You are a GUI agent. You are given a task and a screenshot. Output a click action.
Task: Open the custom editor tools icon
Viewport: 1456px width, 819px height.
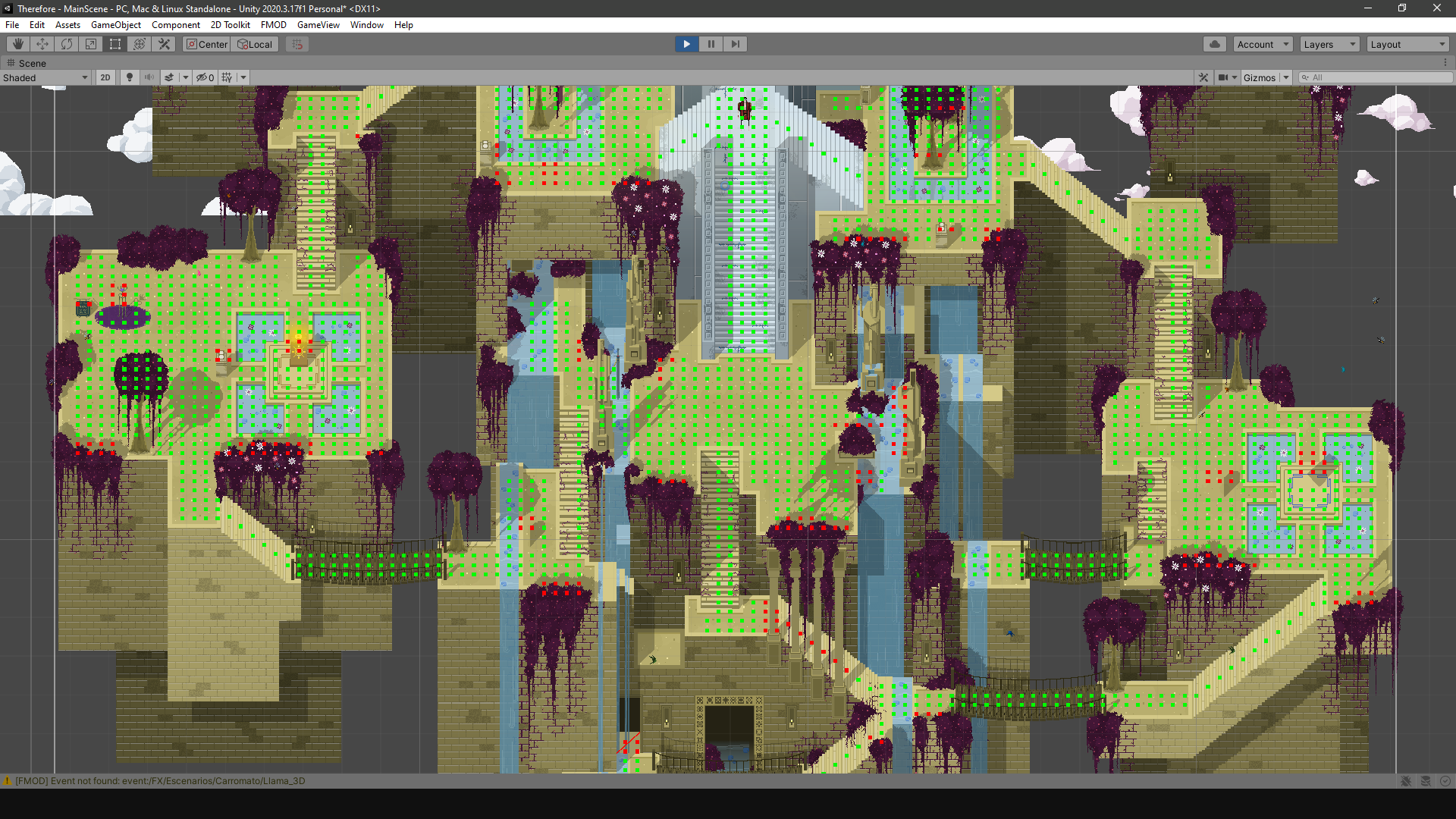[164, 44]
